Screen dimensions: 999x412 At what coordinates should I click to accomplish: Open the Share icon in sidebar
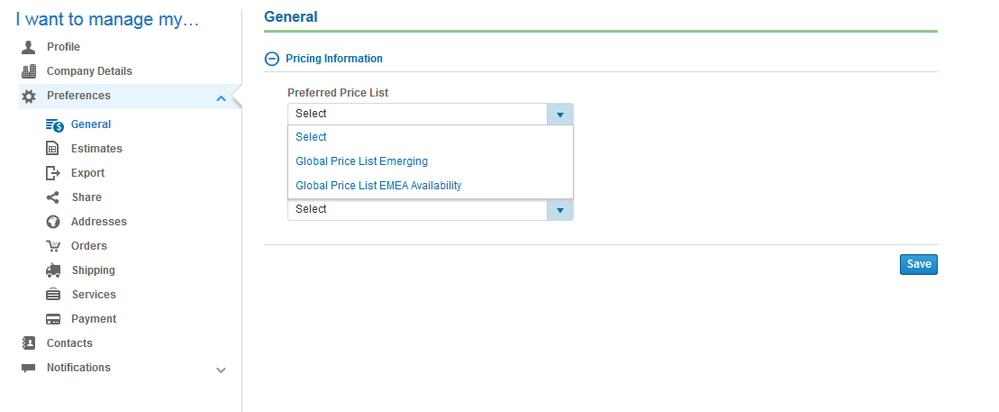pos(53,197)
